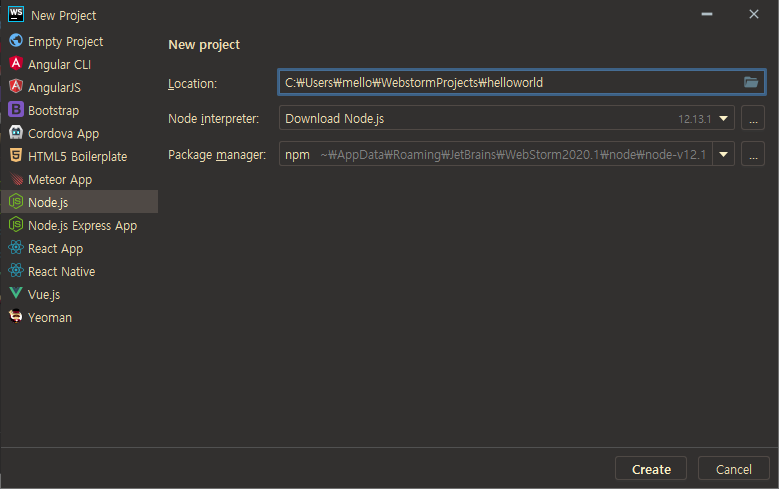
Task: Click the Angular CLI shield icon
Action: click(x=16, y=63)
